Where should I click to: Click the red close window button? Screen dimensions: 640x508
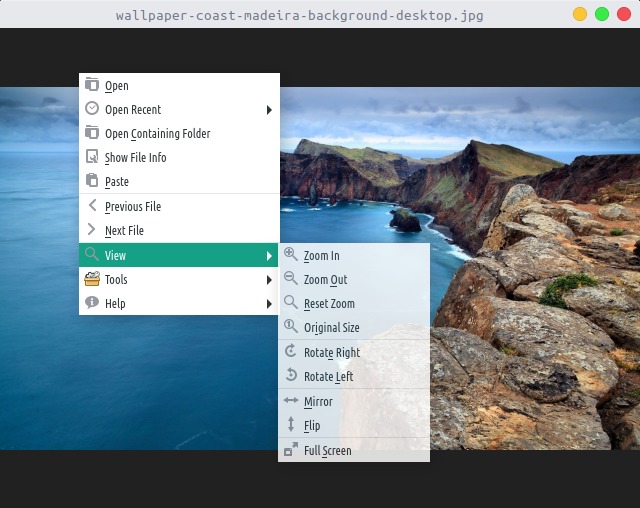point(624,14)
